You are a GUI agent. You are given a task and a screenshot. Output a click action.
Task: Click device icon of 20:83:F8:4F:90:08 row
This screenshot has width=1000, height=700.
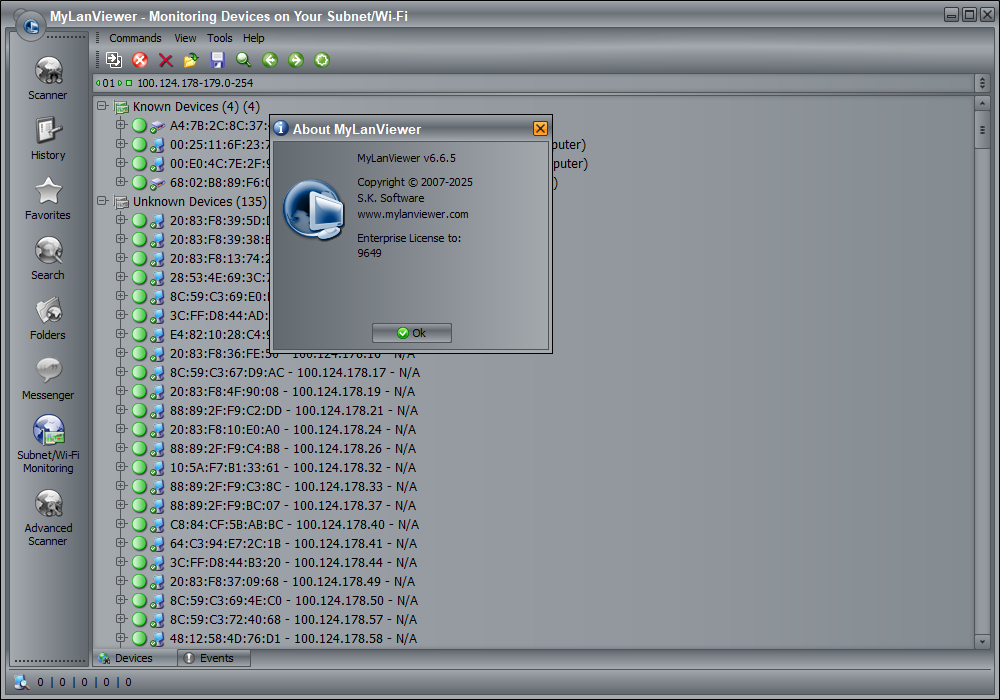(157, 392)
